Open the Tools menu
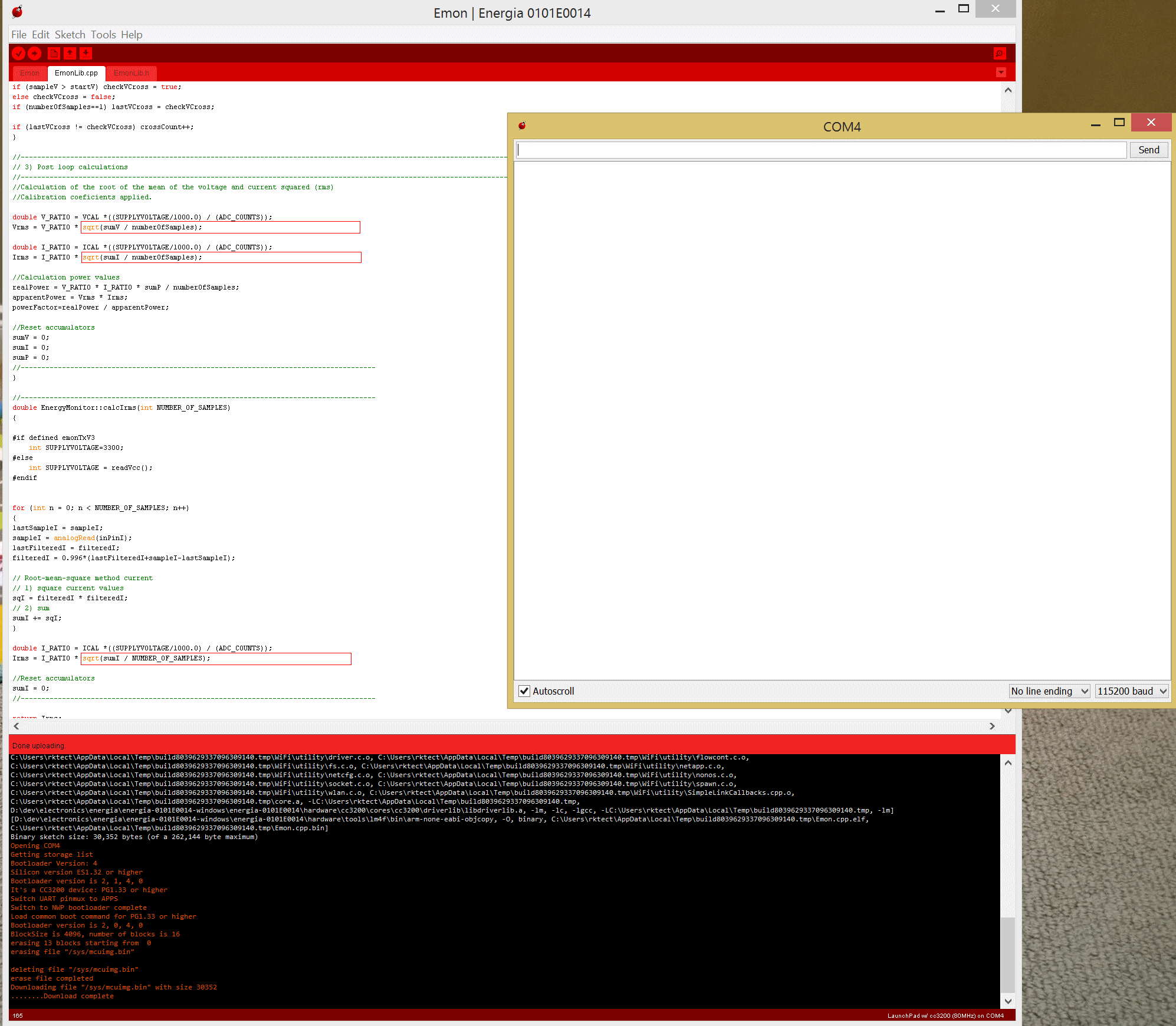Screen dimensions: 1176x1026 [103, 35]
